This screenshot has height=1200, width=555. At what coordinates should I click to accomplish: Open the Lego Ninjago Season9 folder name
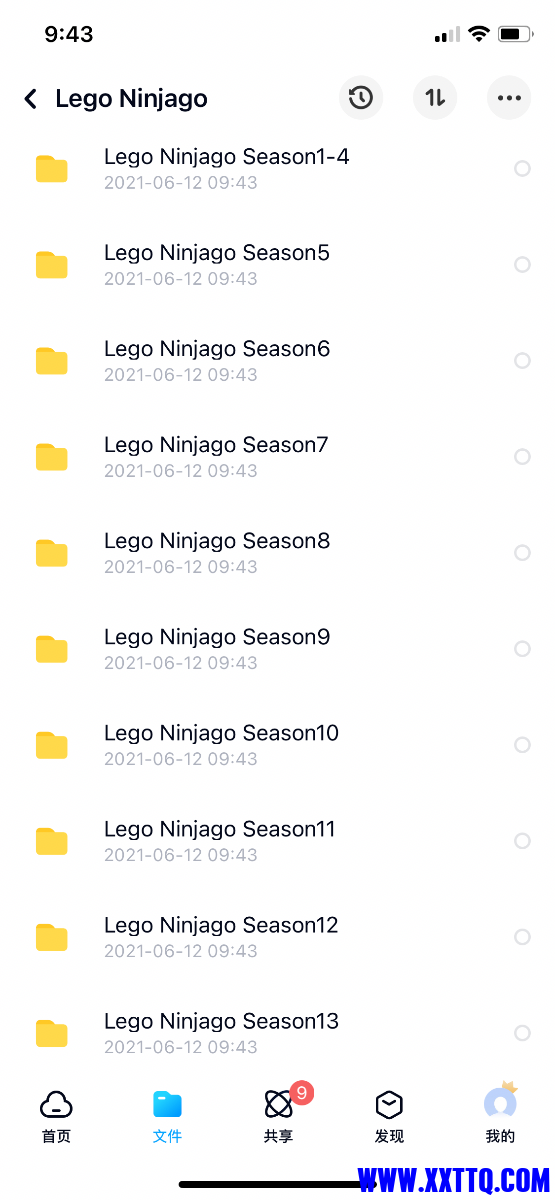click(217, 637)
